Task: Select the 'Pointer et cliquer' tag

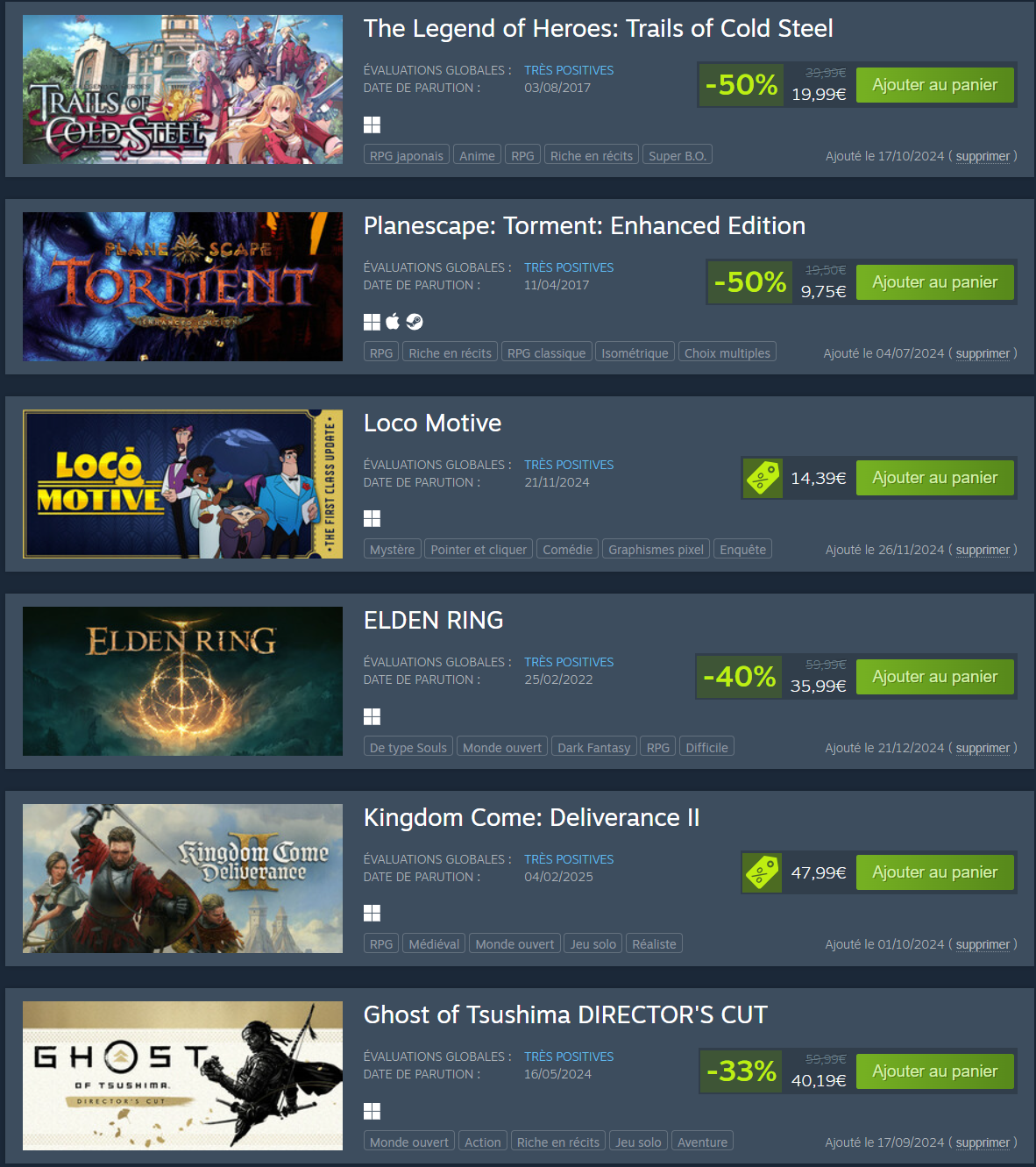Action: point(479,550)
